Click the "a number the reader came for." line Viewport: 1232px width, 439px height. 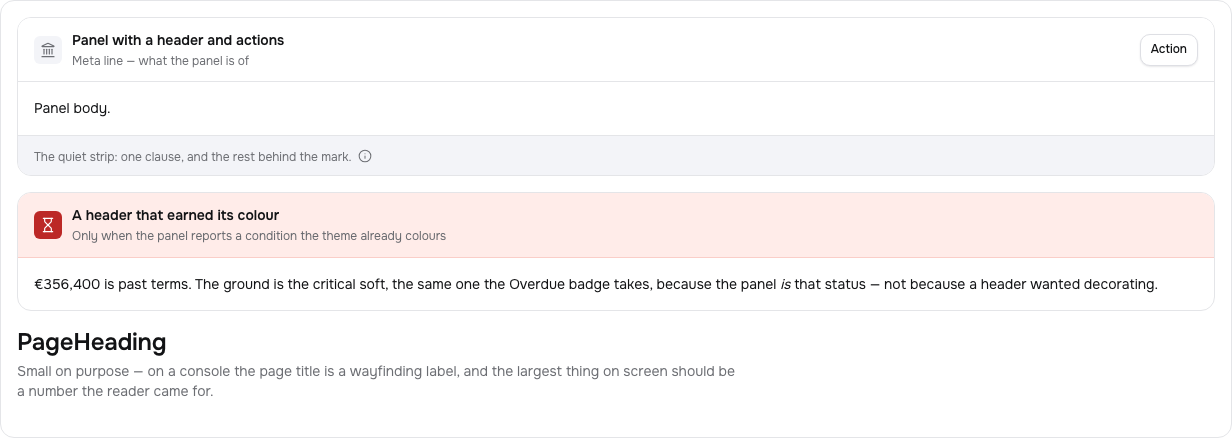pyautogui.click(x=115, y=391)
